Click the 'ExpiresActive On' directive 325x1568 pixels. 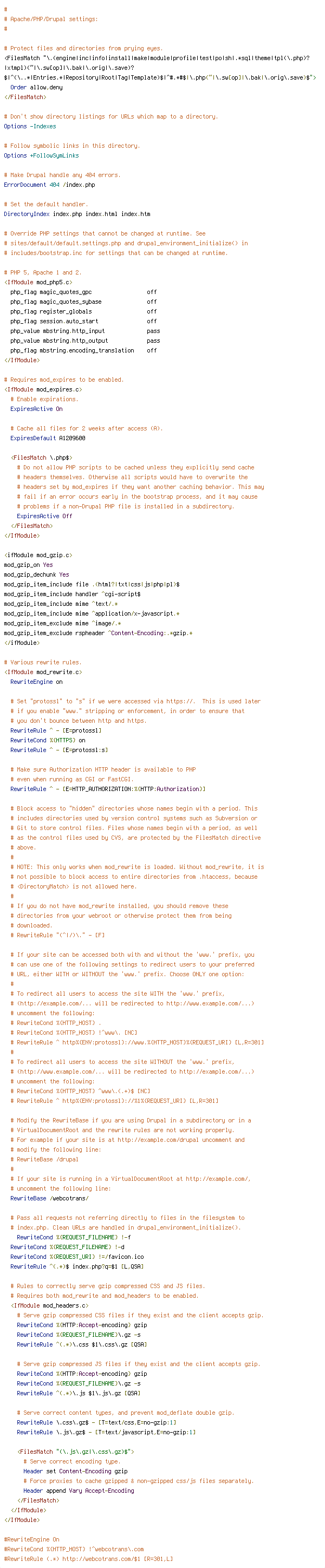click(36, 409)
